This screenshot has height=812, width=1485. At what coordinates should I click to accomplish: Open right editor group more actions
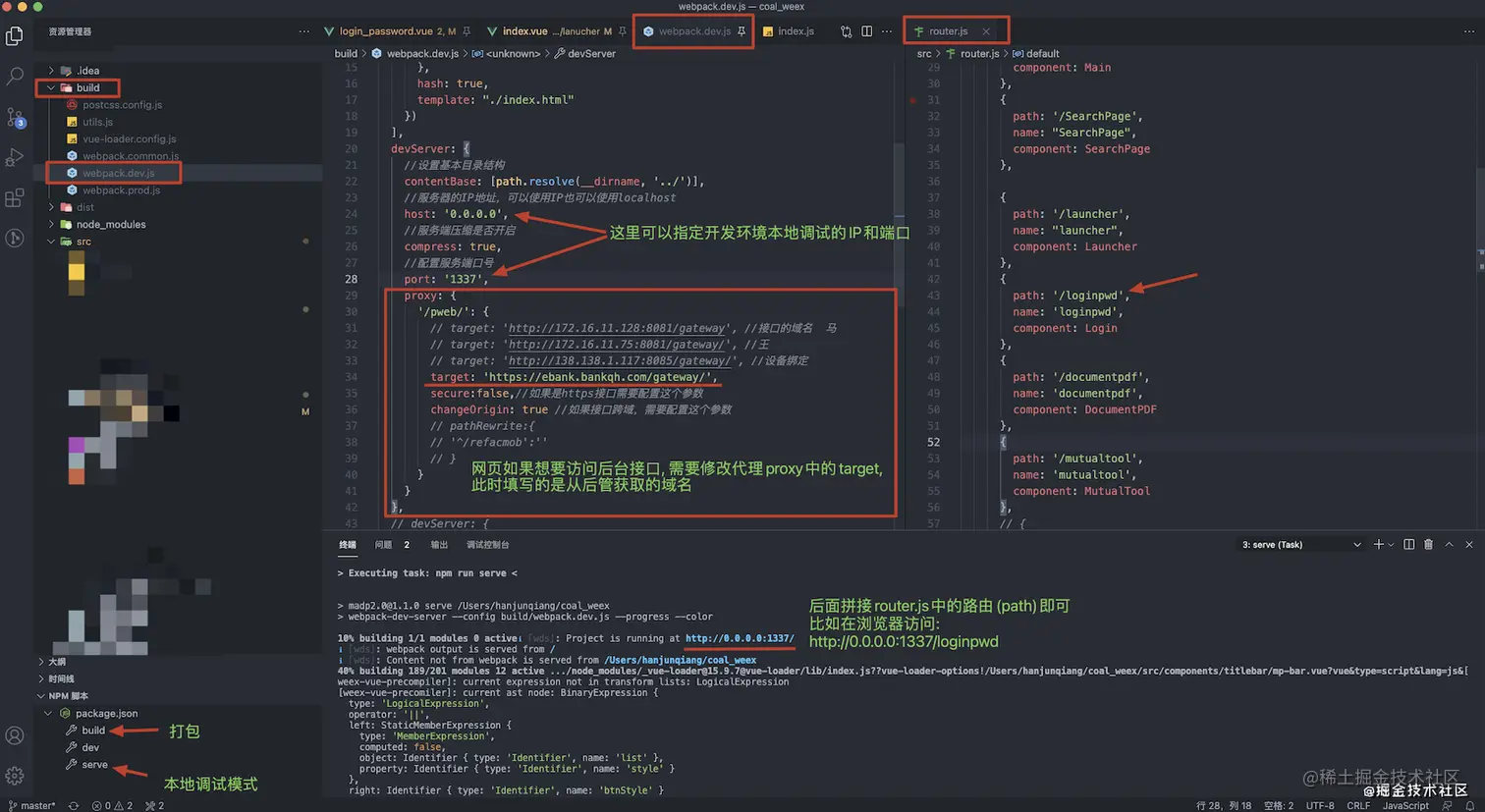[x=1469, y=31]
